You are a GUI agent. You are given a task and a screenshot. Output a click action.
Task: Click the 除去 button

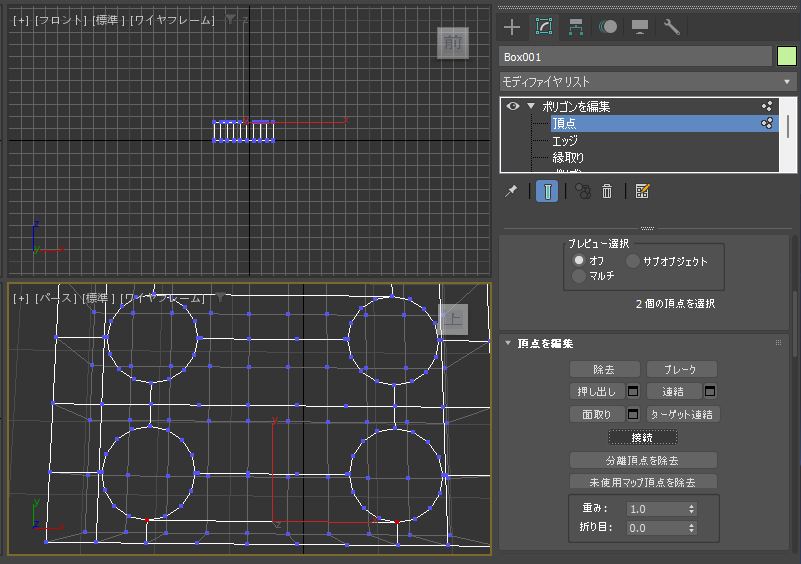pos(604,369)
